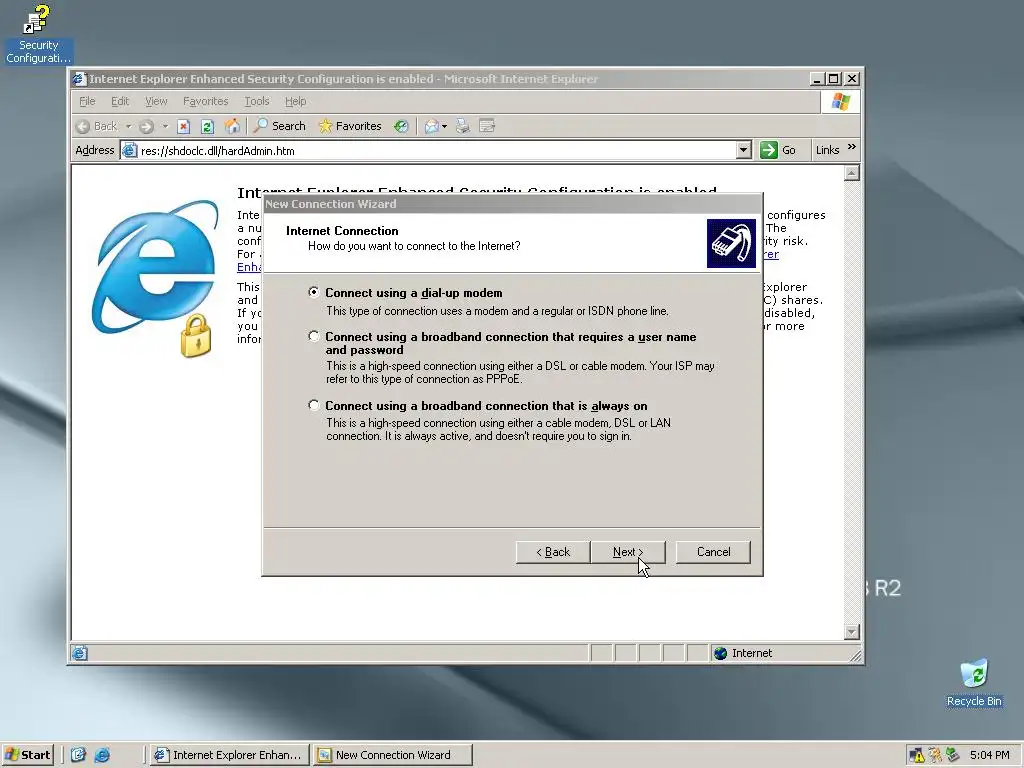Click the page icon in address bar

pyautogui.click(x=130, y=151)
